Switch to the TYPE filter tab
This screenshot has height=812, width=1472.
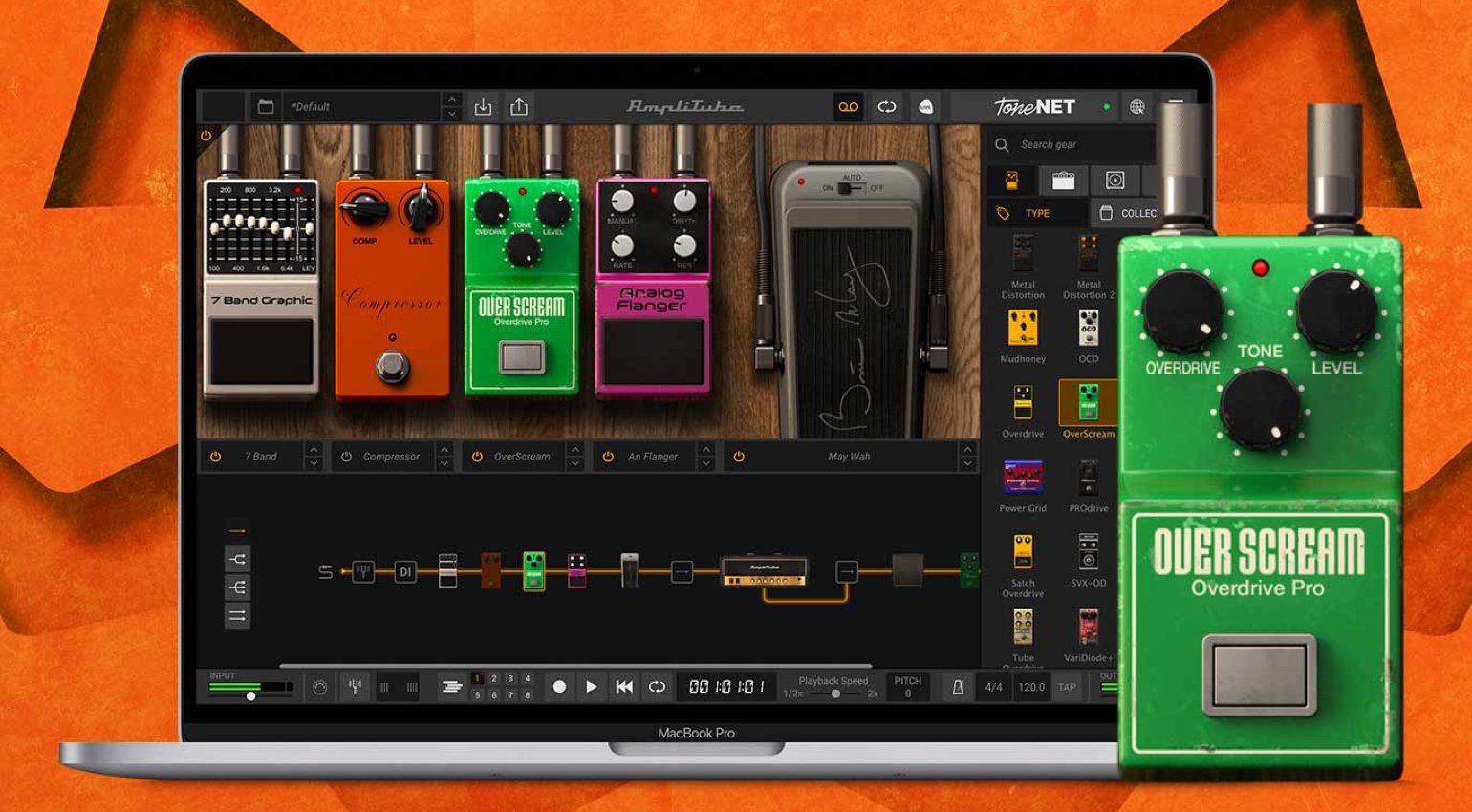tap(1037, 213)
